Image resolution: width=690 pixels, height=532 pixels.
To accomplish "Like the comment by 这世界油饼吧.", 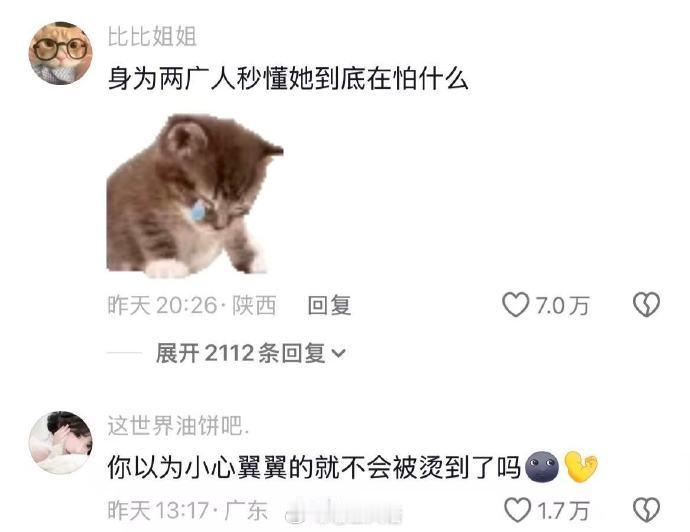I will [517, 510].
